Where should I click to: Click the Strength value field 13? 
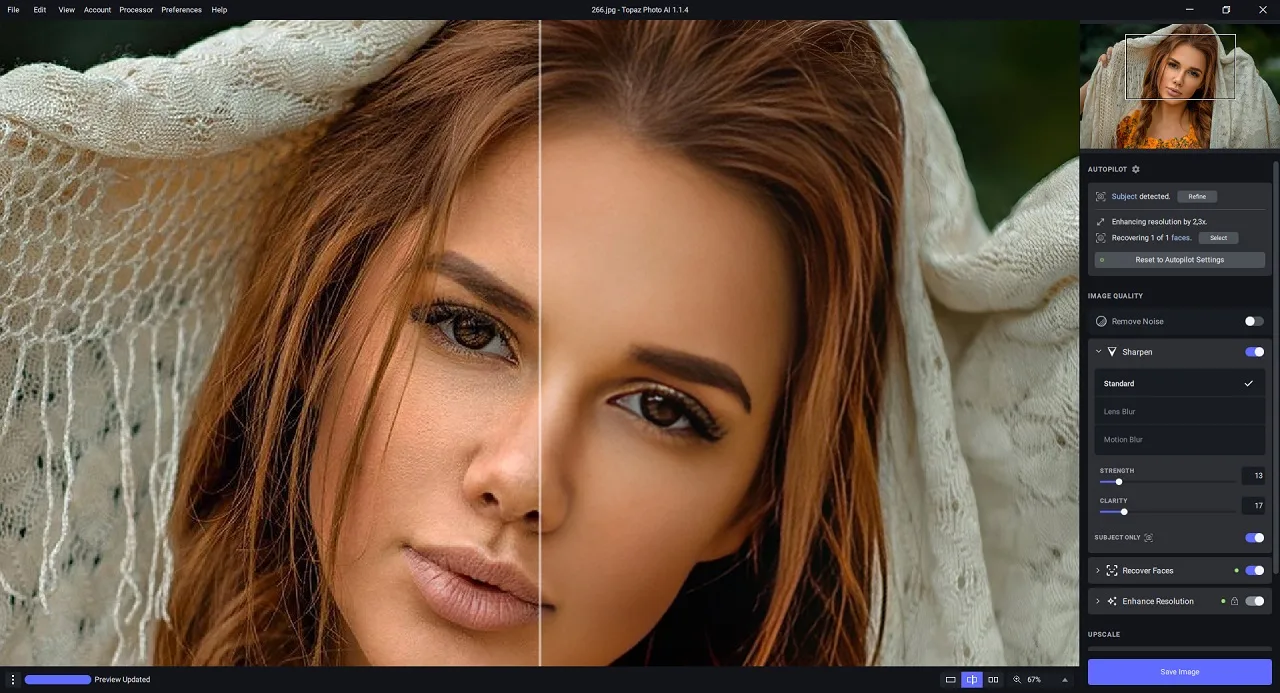[1254, 476]
